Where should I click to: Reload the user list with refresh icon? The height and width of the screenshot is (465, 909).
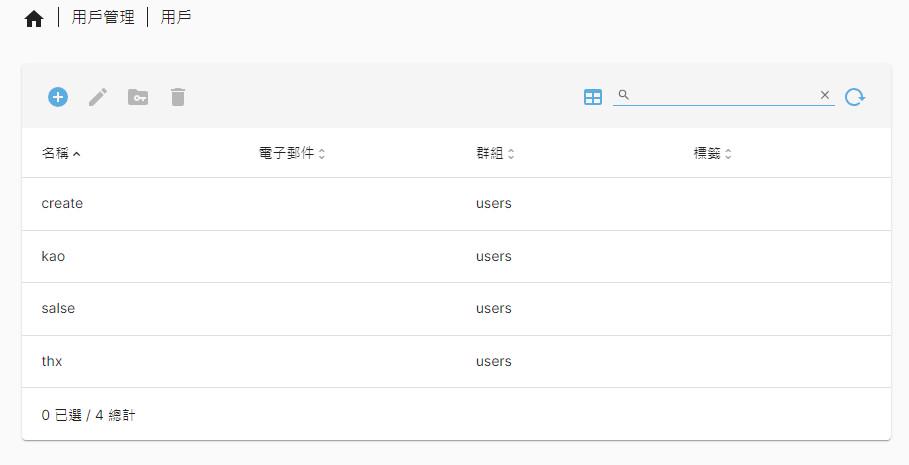click(x=855, y=97)
